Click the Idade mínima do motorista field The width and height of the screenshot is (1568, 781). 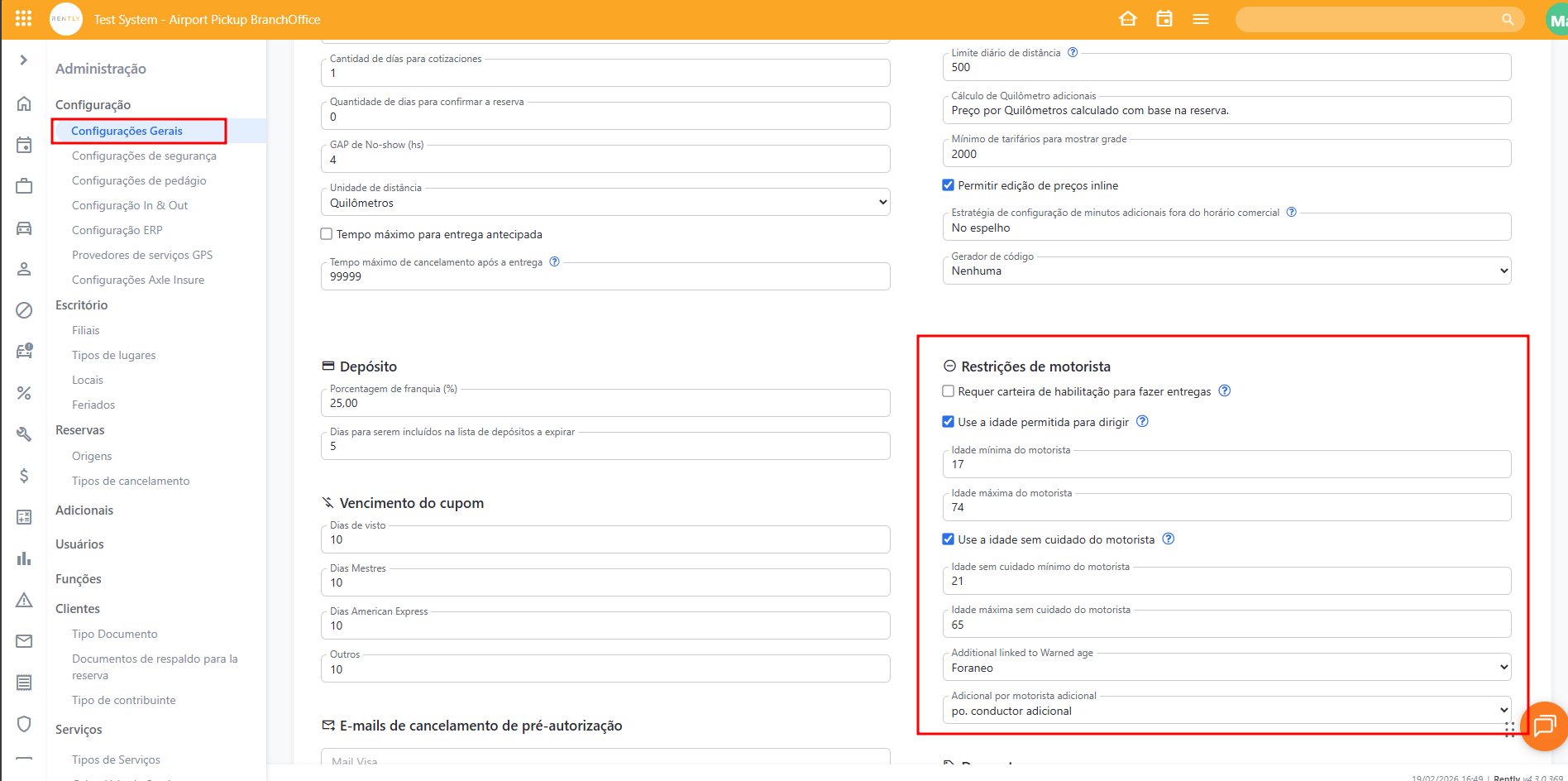point(1226,465)
